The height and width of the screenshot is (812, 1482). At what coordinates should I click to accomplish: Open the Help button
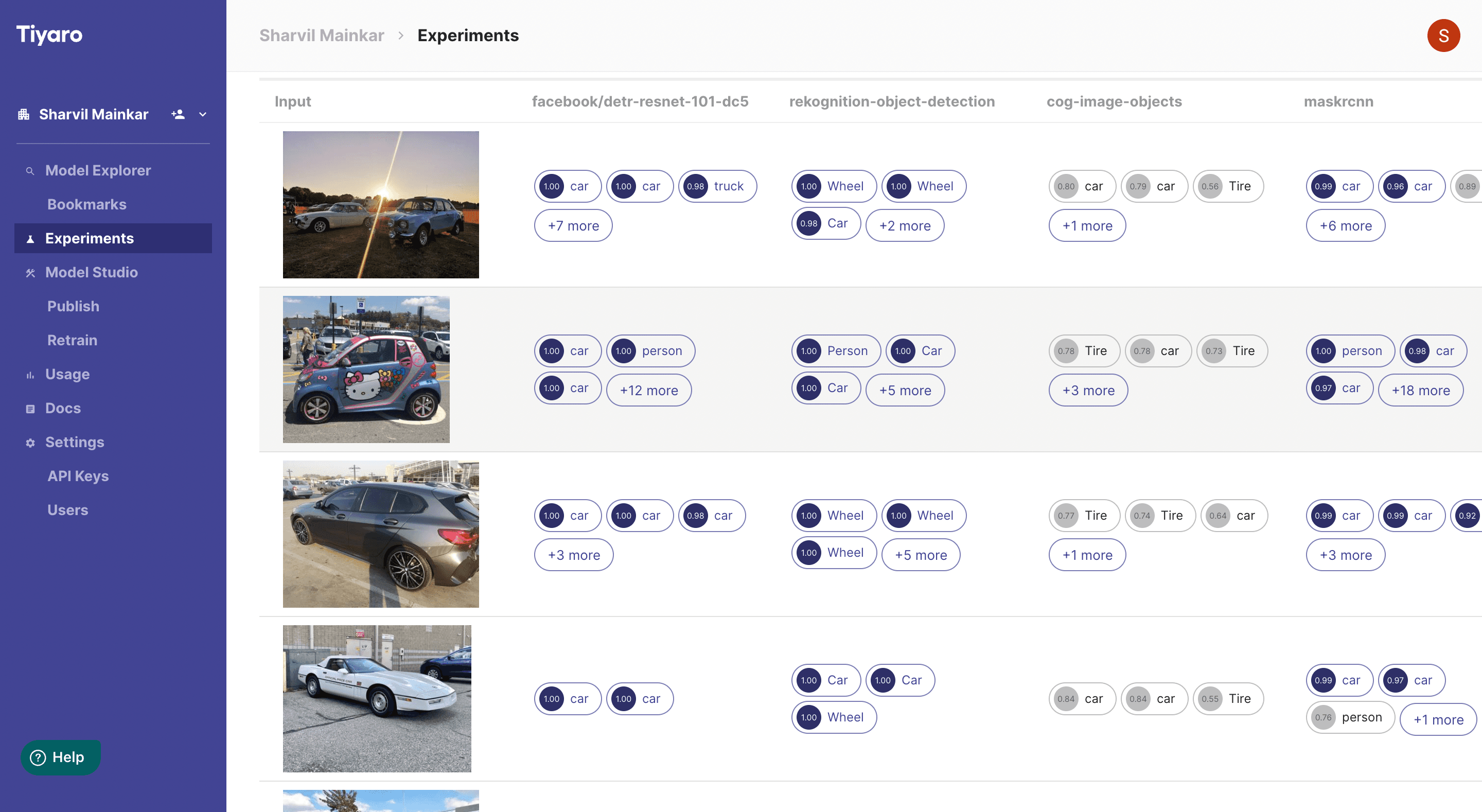60,757
